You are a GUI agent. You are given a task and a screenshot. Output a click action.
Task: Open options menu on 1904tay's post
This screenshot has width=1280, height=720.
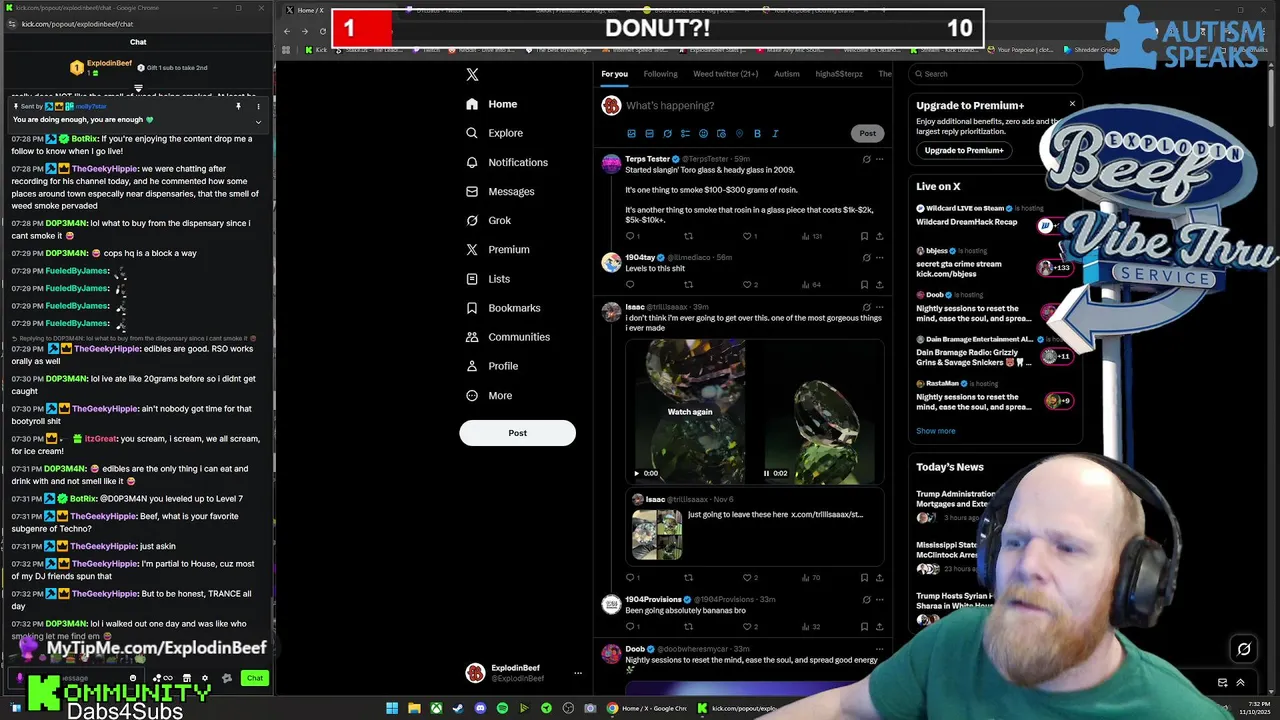tap(879, 257)
